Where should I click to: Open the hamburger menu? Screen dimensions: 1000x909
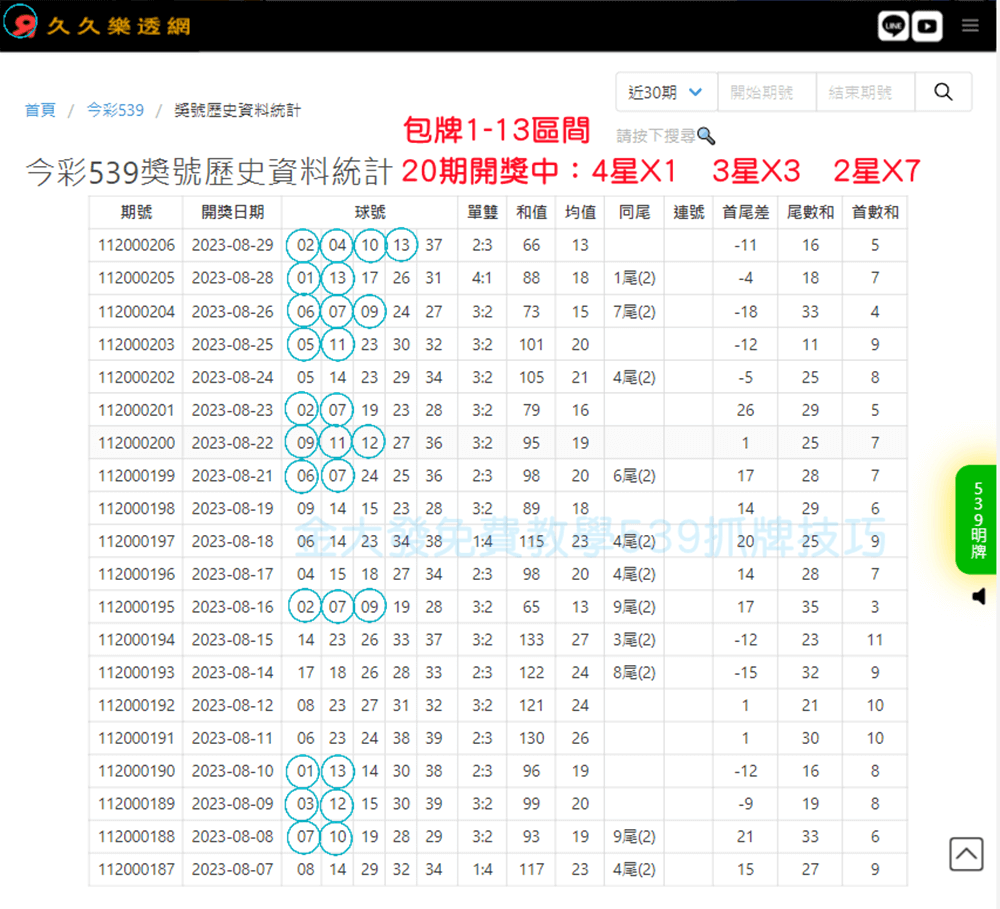pyautogui.click(x=970, y=27)
